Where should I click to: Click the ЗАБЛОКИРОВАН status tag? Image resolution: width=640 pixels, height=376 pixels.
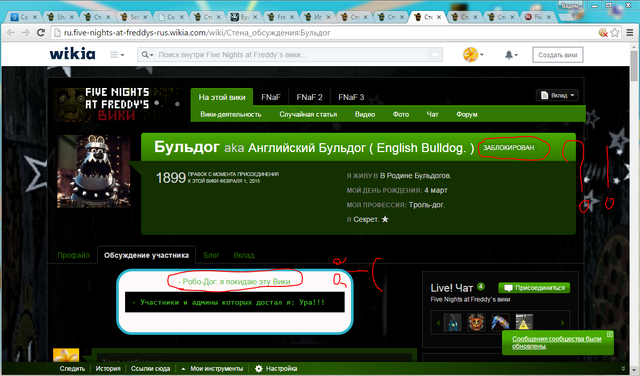tap(509, 148)
